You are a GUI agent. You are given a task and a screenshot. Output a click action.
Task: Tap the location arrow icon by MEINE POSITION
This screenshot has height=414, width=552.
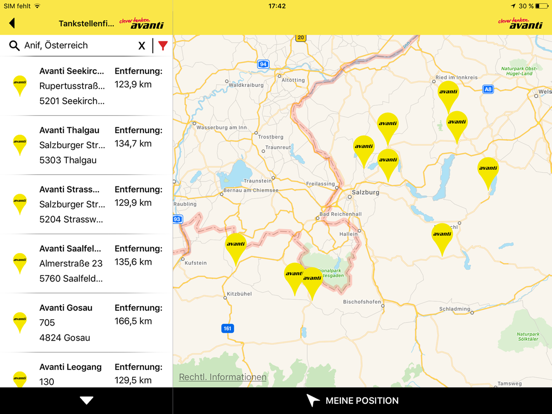312,400
